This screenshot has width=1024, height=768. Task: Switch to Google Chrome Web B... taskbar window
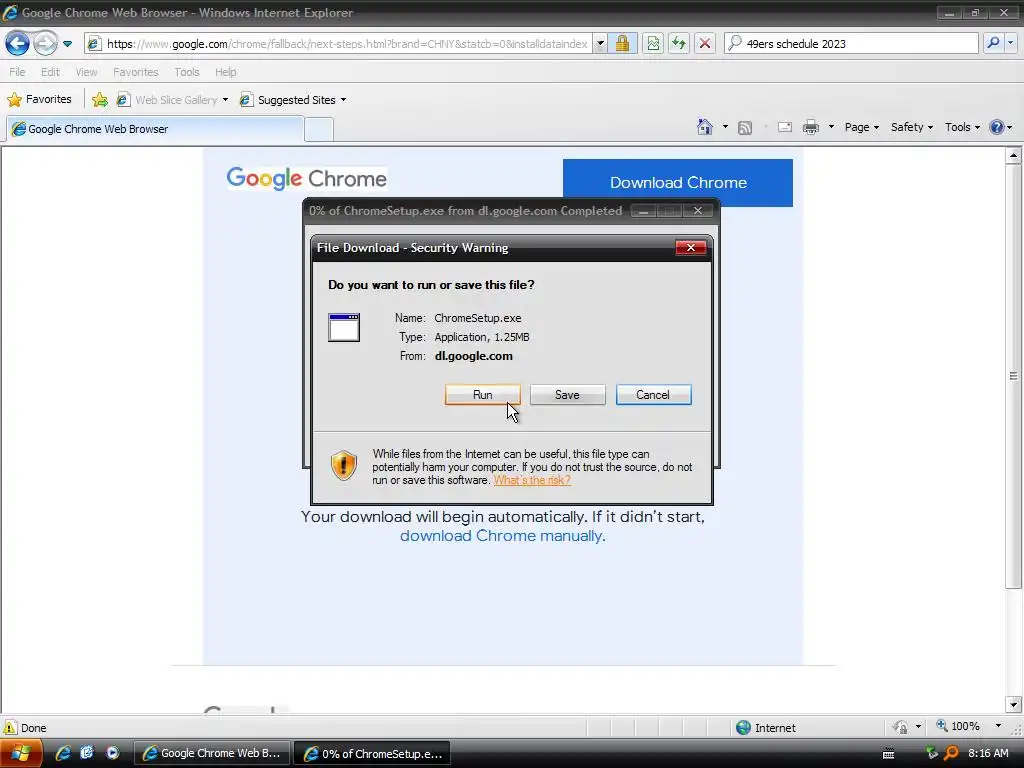click(212, 753)
